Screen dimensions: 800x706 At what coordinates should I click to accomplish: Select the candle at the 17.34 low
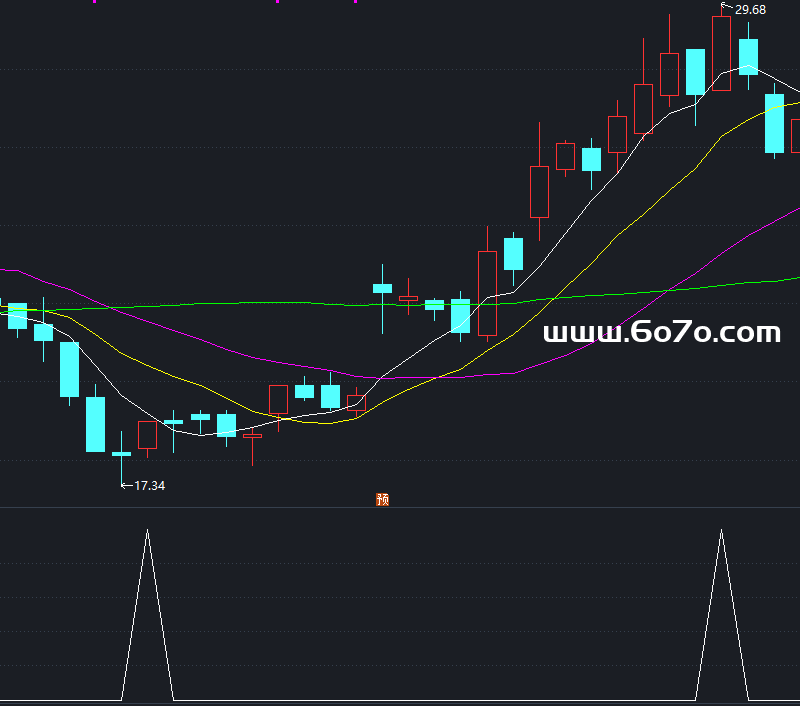pyautogui.click(x=121, y=453)
